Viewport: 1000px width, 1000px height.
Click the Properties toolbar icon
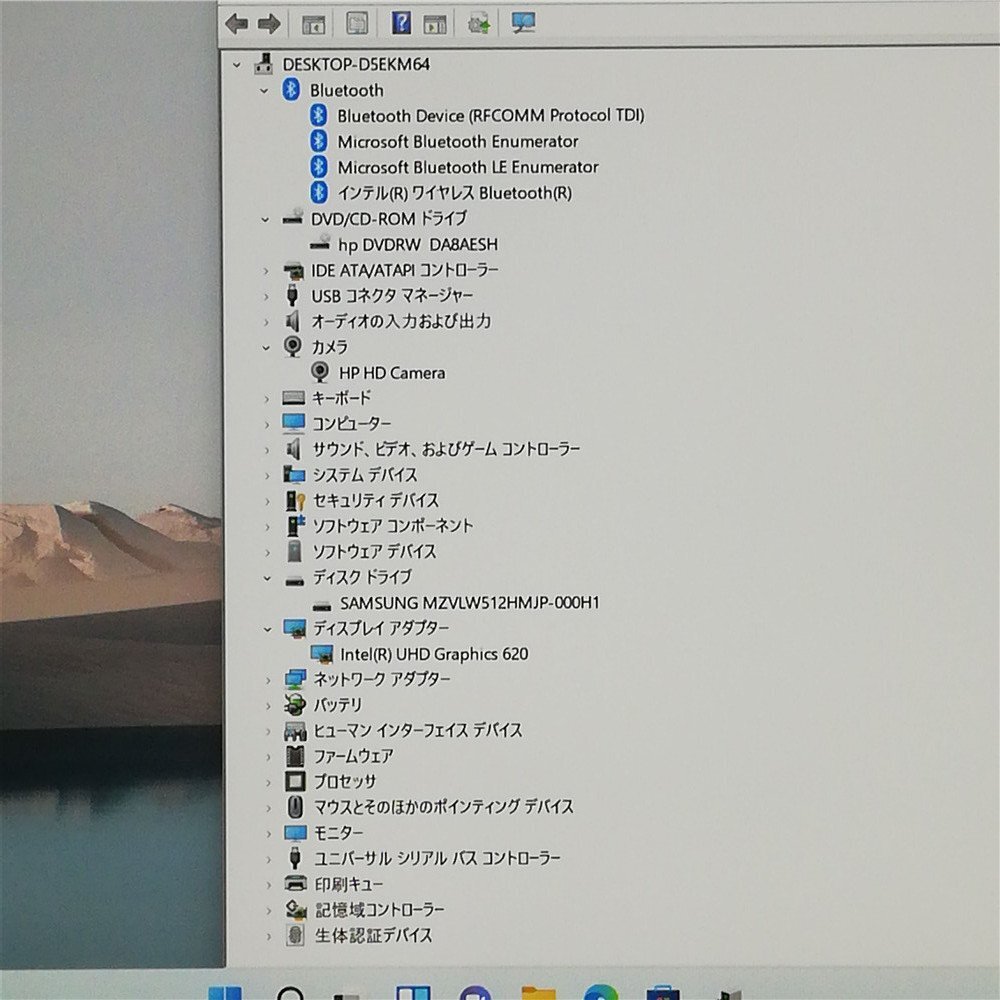click(357, 24)
